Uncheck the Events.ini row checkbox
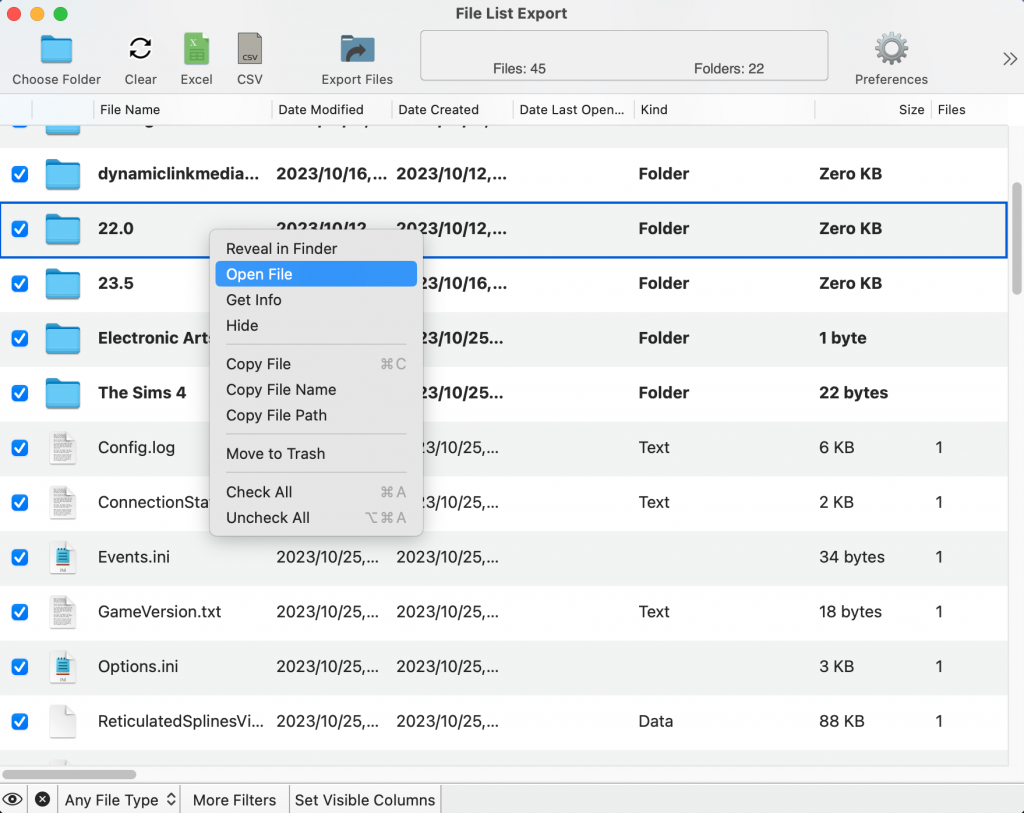This screenshot has height=813, width=1024. pyautogui.click(x=20, y=557)
